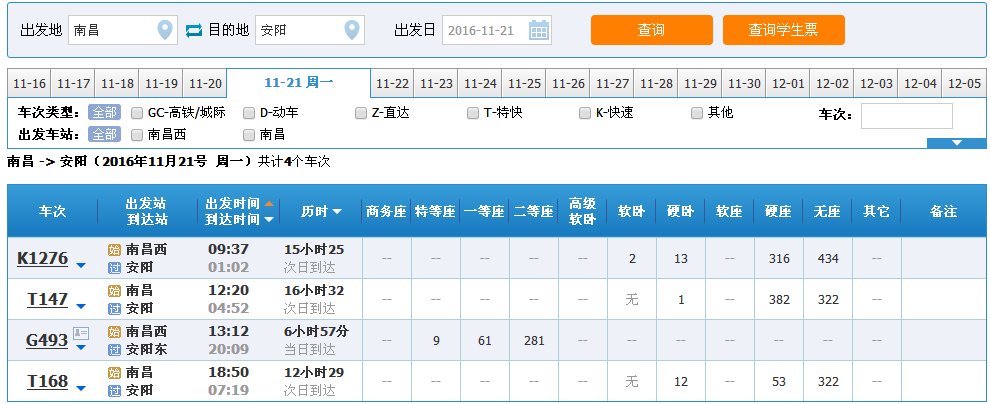The width and height of the screenshot is (990, 404).
Task: Click the 出发日 date field 2016-11-21
Action: point(497,30)
